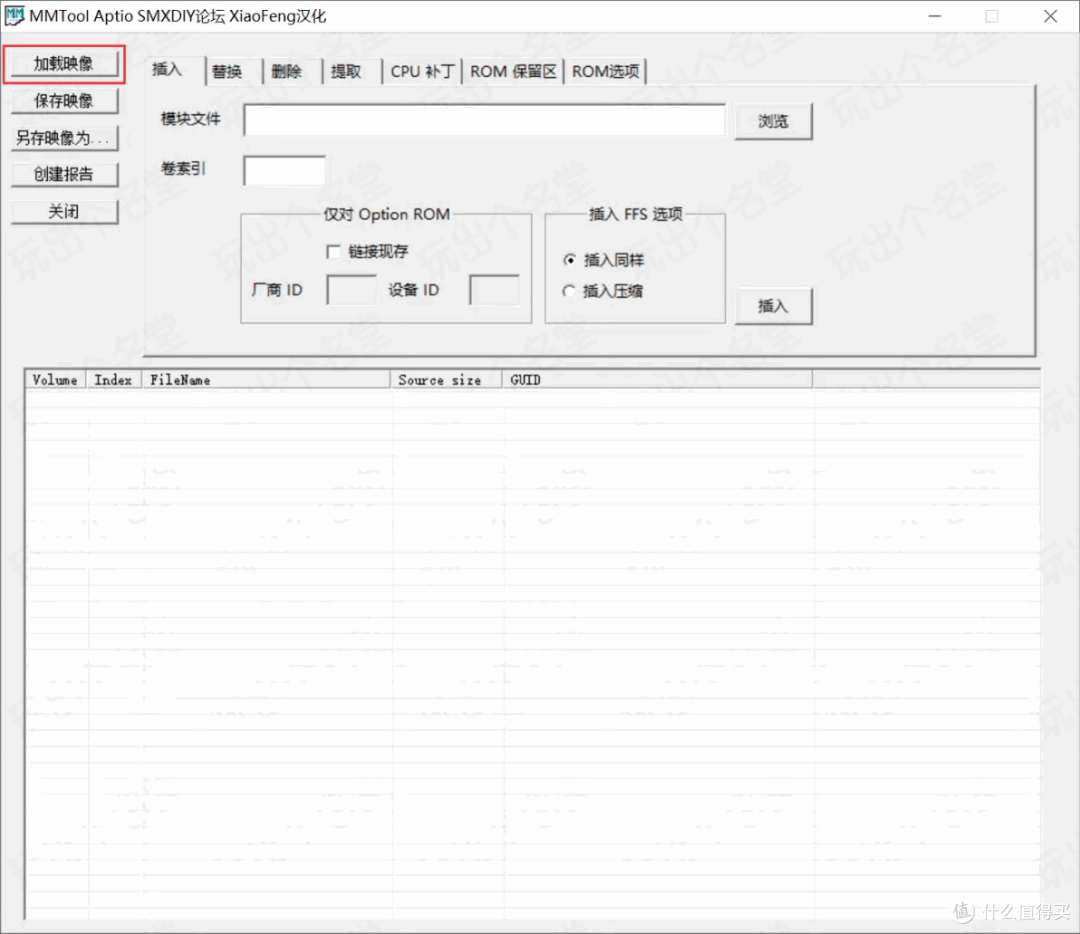Select the 插入同样 radio option
Image resolution: width=1080 pixels, height=934 pixels.
coord(569,260)
